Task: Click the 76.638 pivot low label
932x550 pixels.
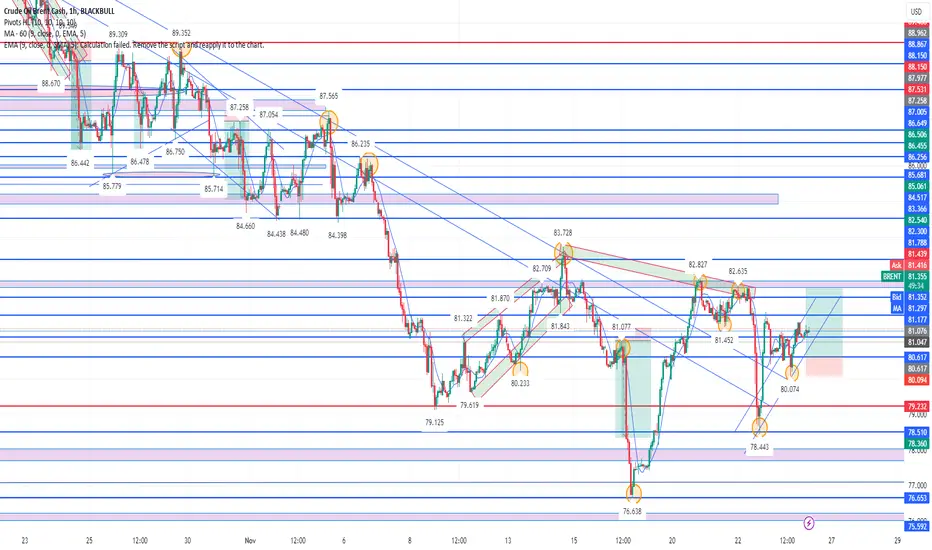Action: coord(632,511)
